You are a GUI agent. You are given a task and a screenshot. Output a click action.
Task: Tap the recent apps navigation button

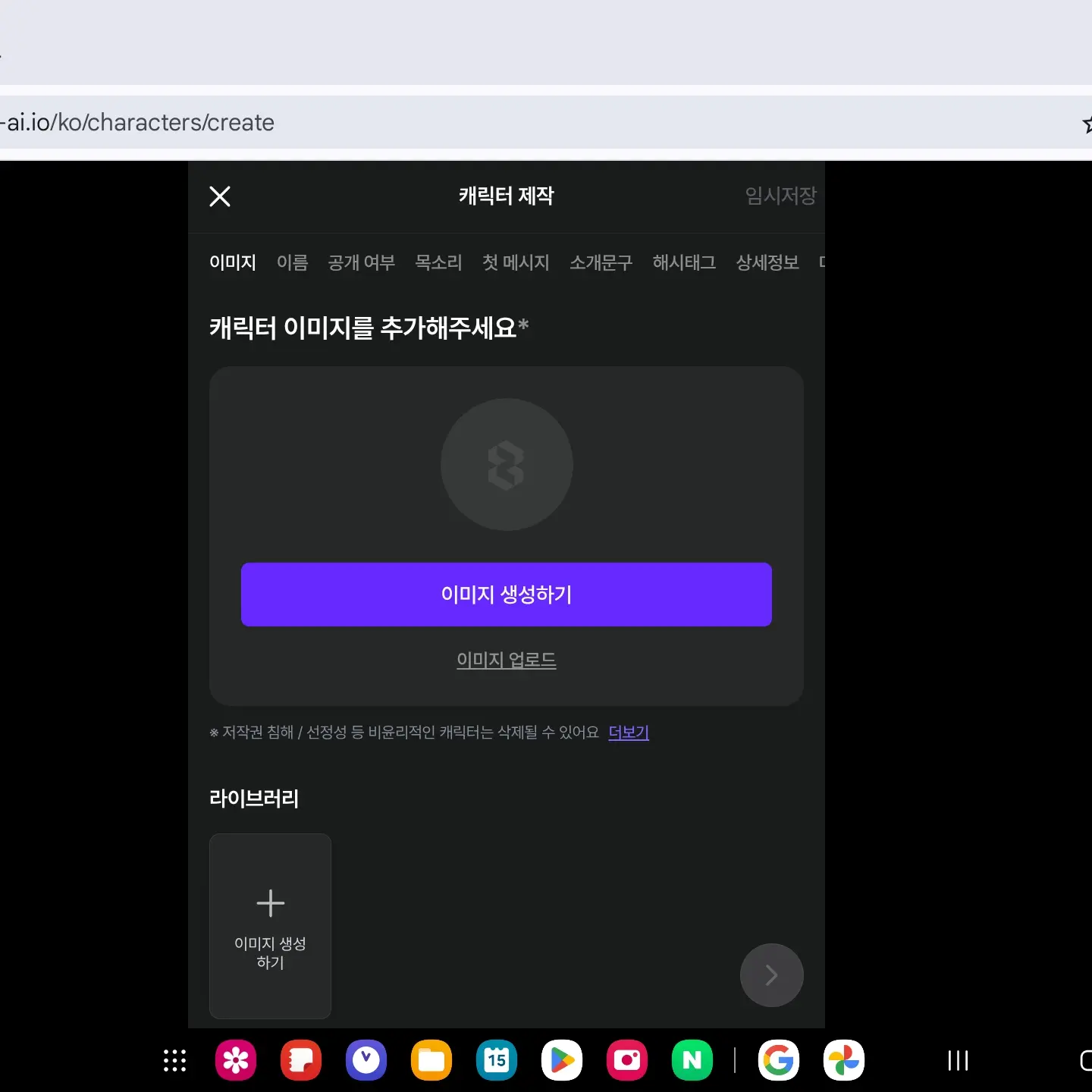(959, 1060)
